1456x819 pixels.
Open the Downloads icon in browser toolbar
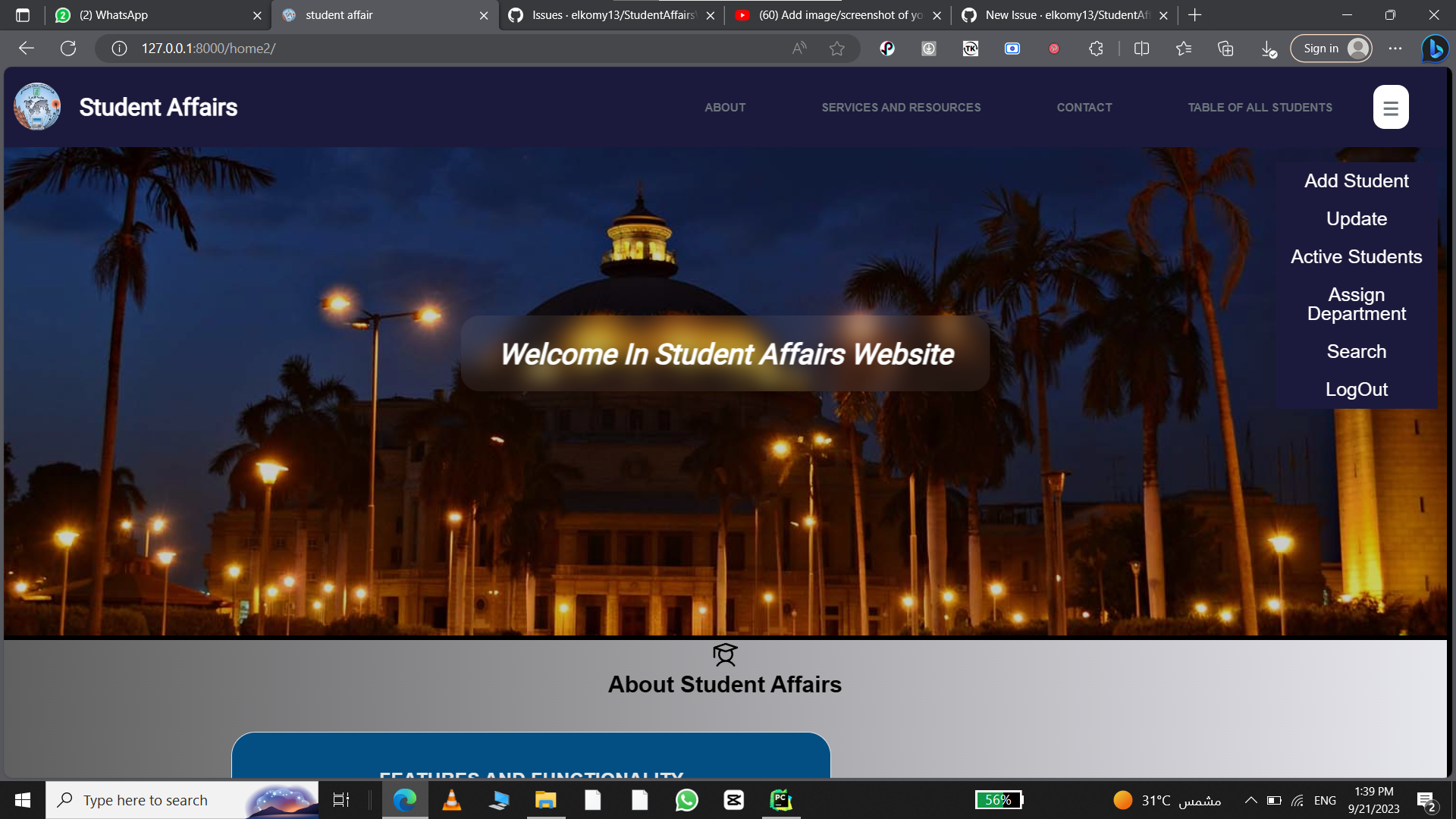click(1266, 48)
